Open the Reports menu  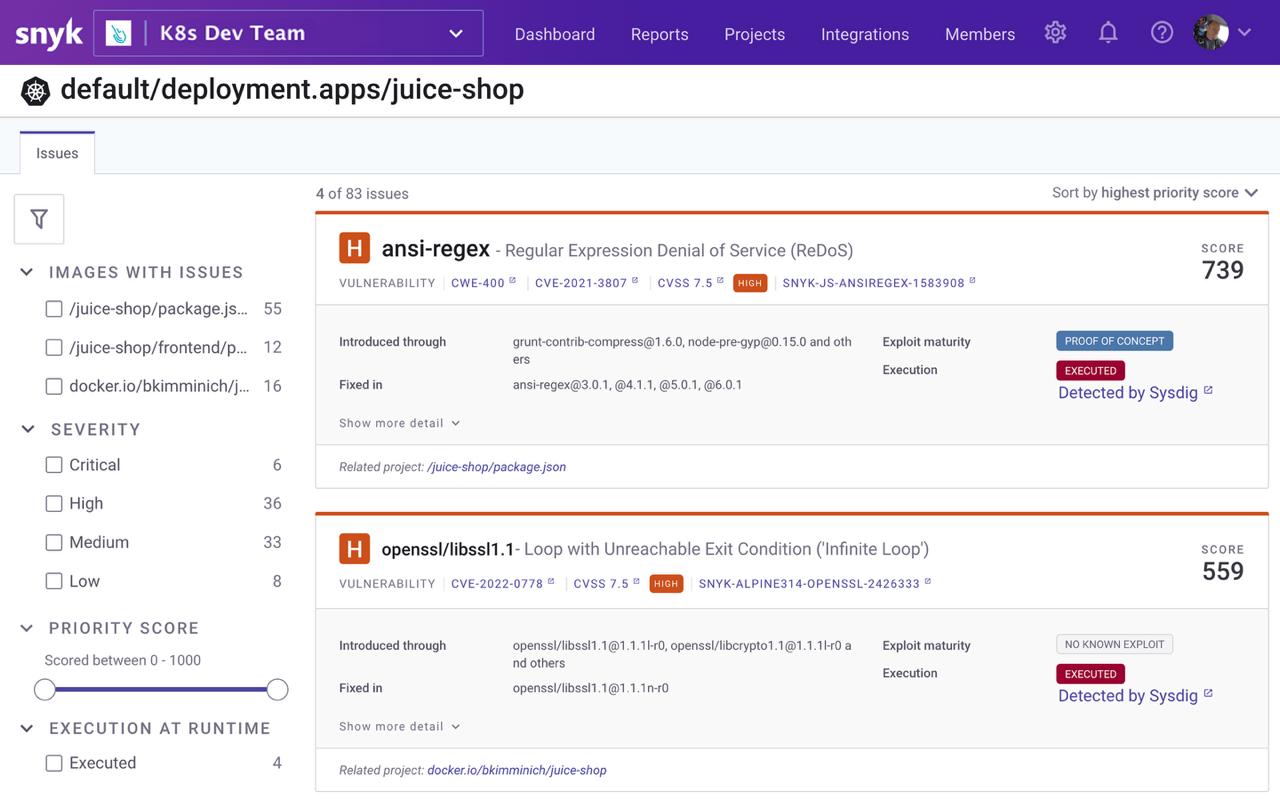click(659, 34)
